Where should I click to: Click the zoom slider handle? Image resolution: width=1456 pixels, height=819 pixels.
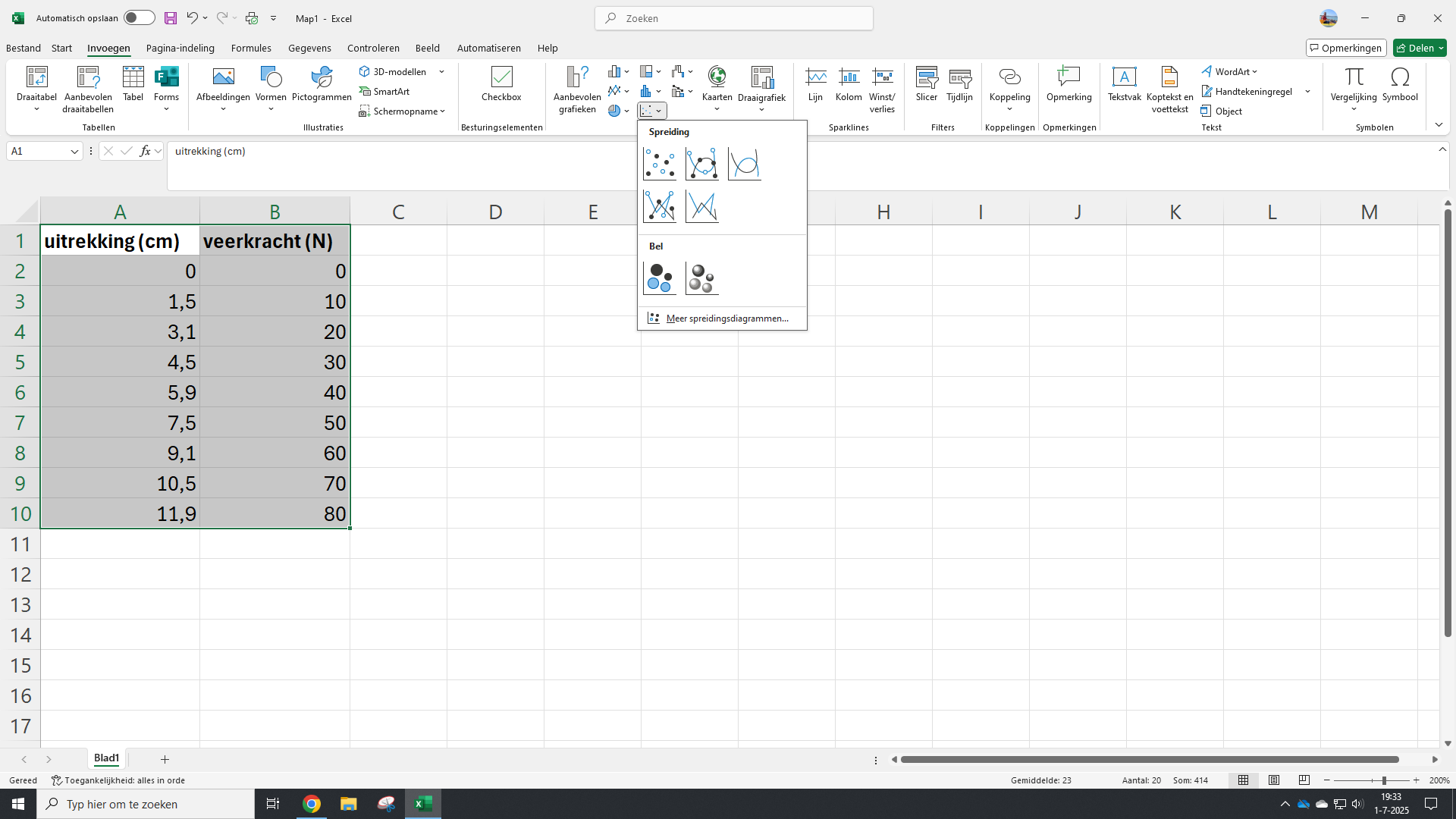(x=1384, y=780)
